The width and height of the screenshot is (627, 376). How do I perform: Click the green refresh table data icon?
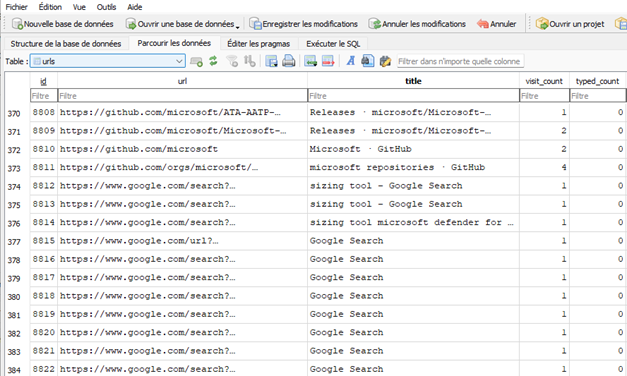click(x=213, y=61)
